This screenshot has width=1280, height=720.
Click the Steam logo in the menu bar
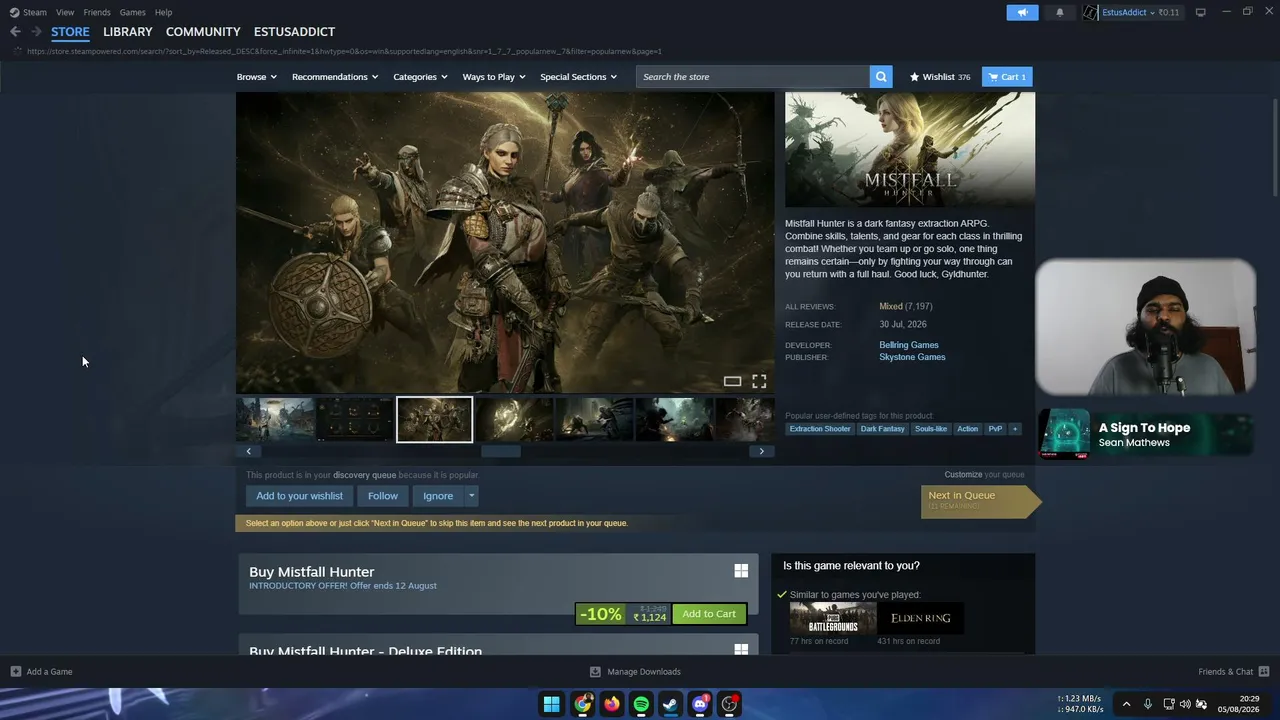pyautogui.click(x=14, y=12)
